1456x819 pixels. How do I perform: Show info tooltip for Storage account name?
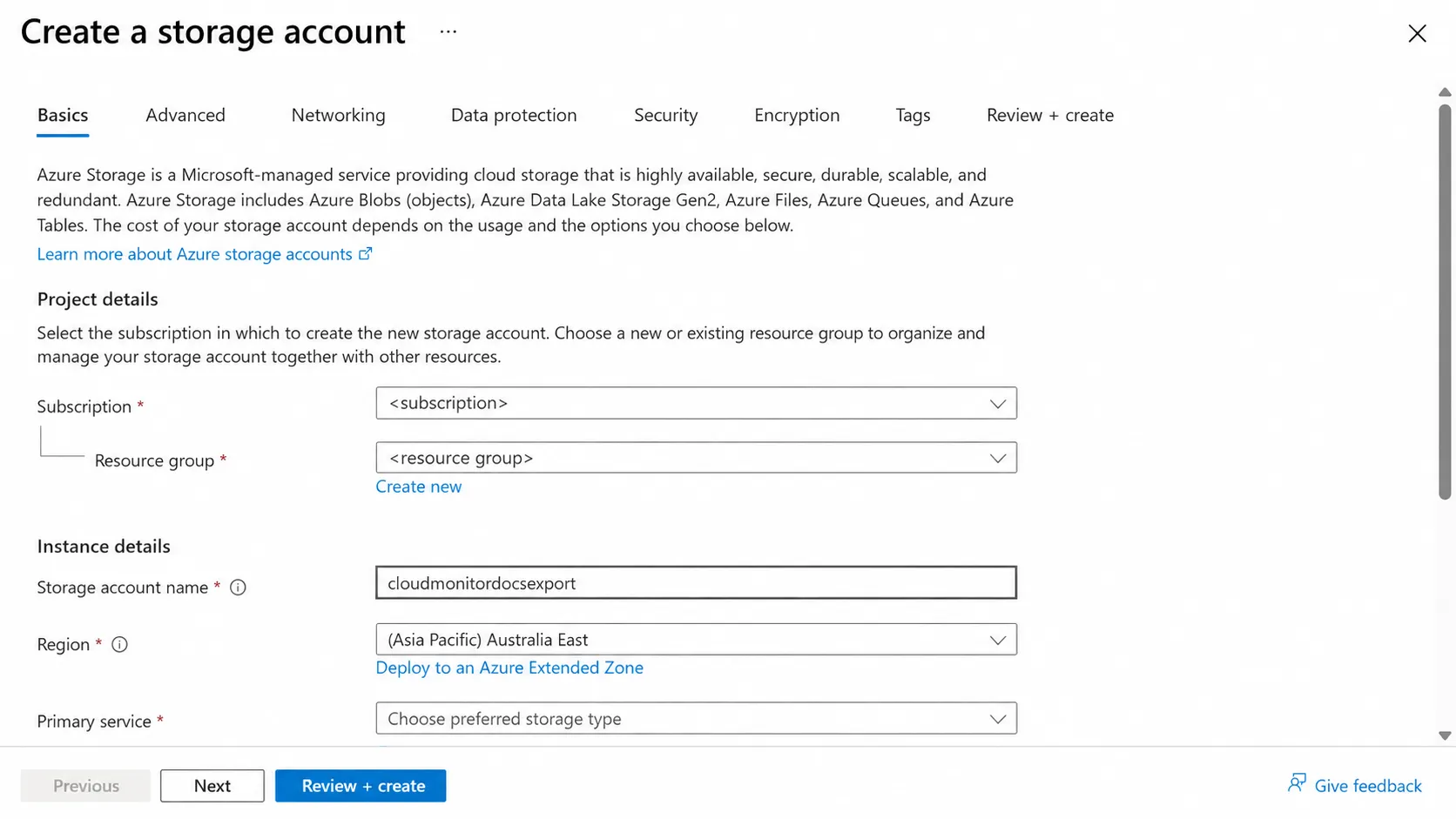click(238, 587)
